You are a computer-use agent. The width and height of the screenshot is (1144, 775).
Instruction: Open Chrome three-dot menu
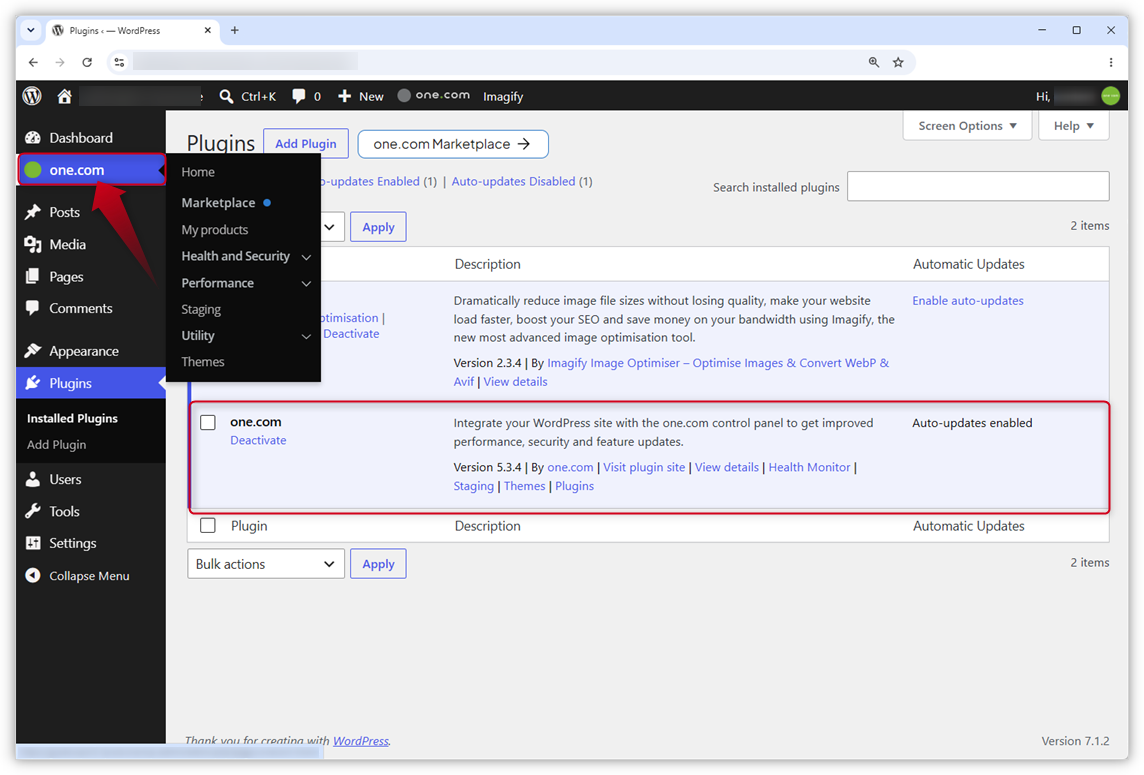1110,63
